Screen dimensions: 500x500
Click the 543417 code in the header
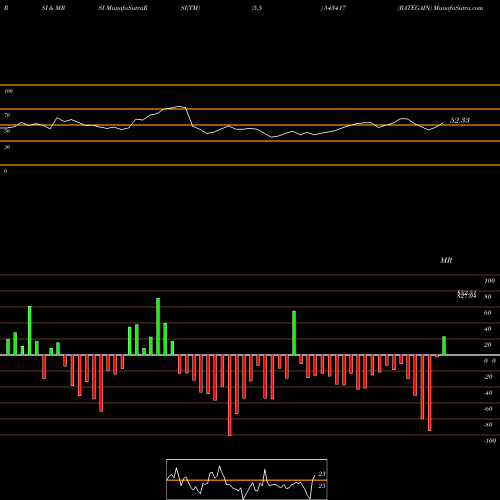click(334, 8)
